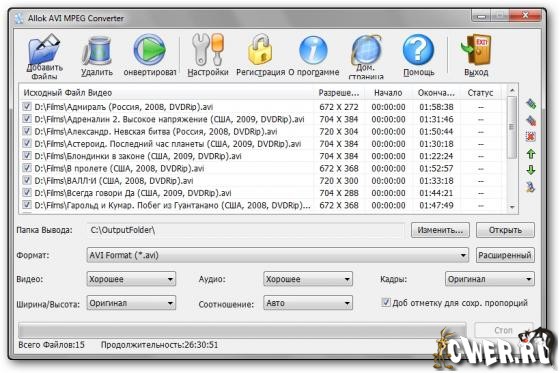Viewport: 560px width, 373px height.
Task: Minimize the Allok AVI MPEG Converter window
Action: 481,16
